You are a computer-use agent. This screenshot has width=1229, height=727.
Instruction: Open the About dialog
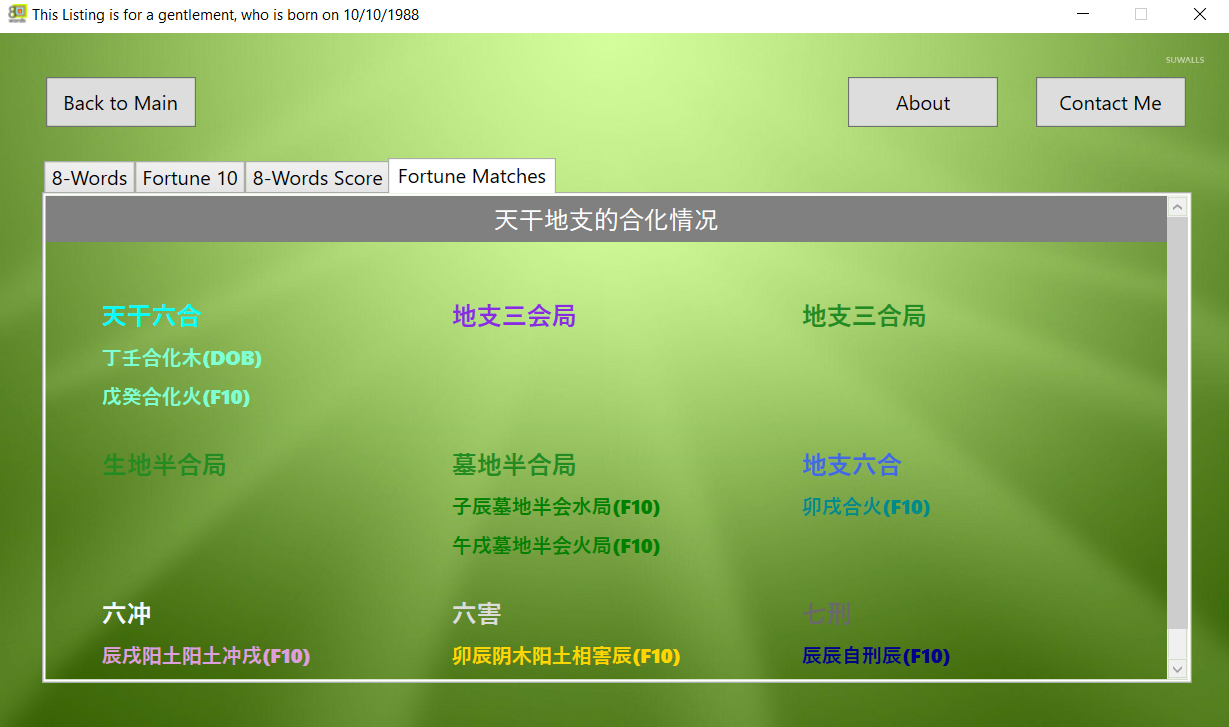point(922,103)
